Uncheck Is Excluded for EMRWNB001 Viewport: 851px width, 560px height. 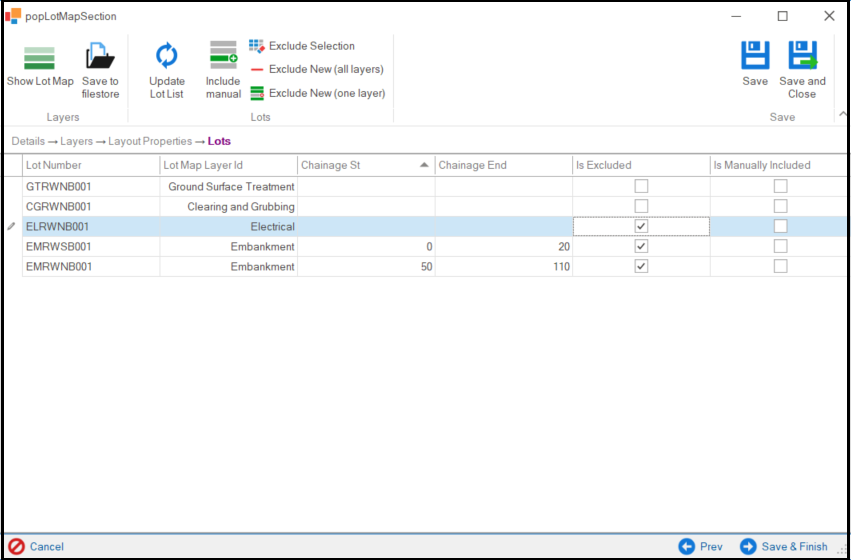pyautogui.click(x=642, y=266)
